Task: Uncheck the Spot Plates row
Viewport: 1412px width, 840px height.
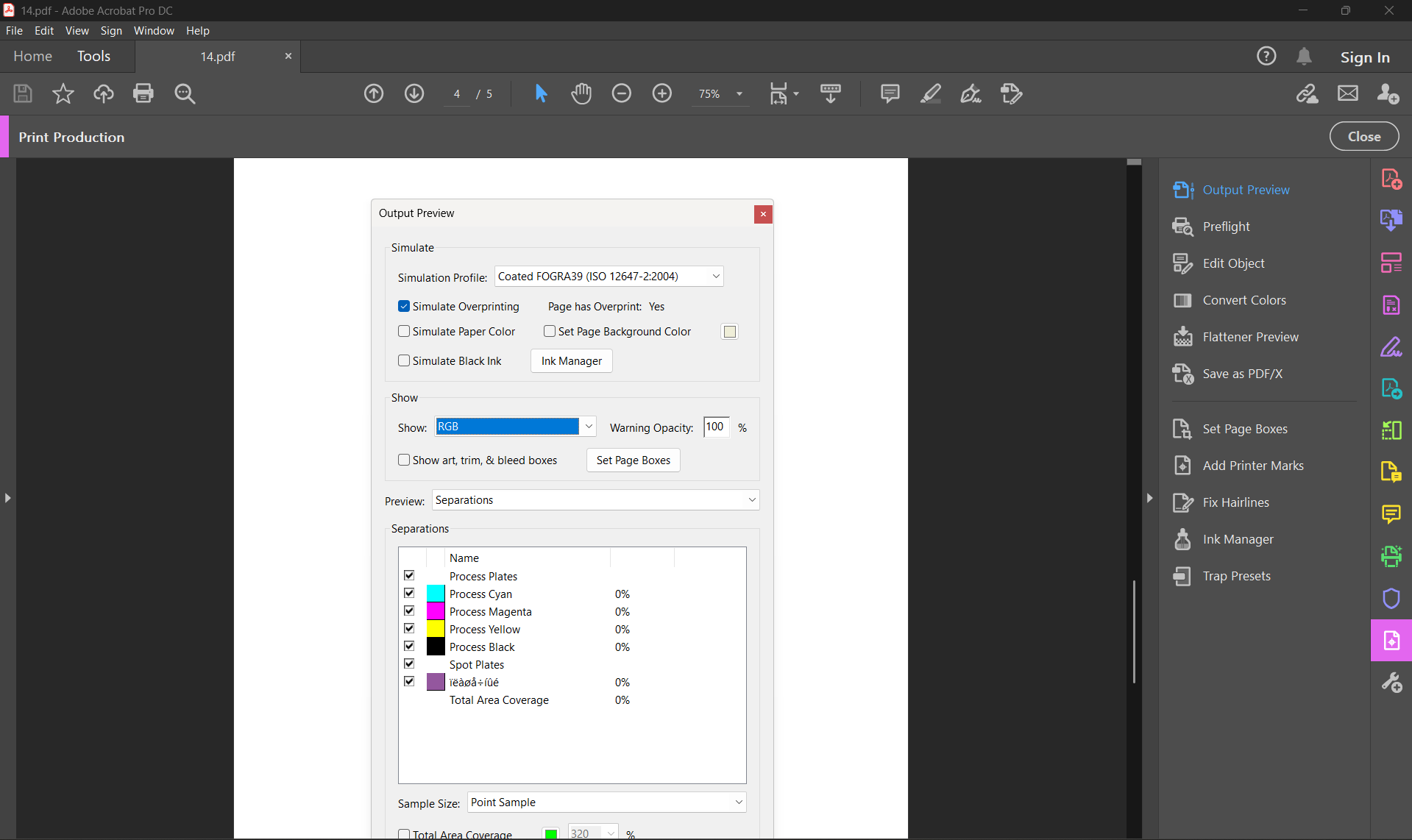Action: 409,663
